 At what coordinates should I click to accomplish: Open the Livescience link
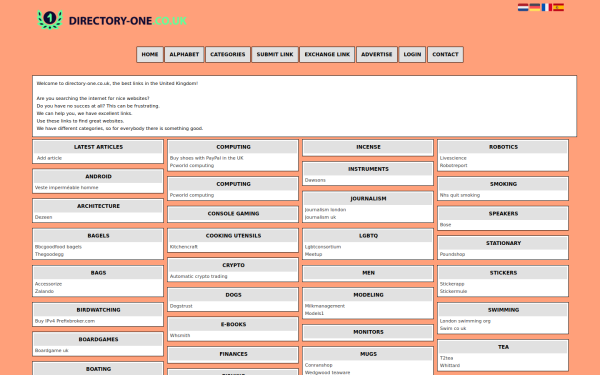tap(453, 158)
